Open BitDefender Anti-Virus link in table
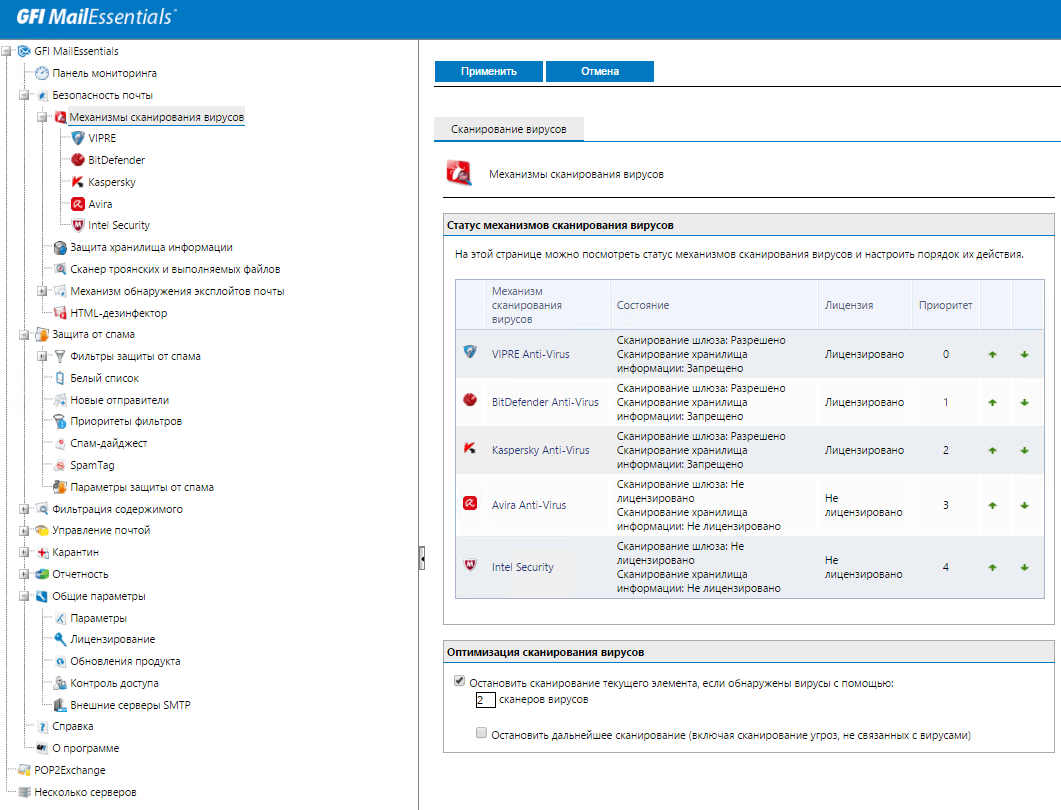1061x810 pixels. point(545,402)
